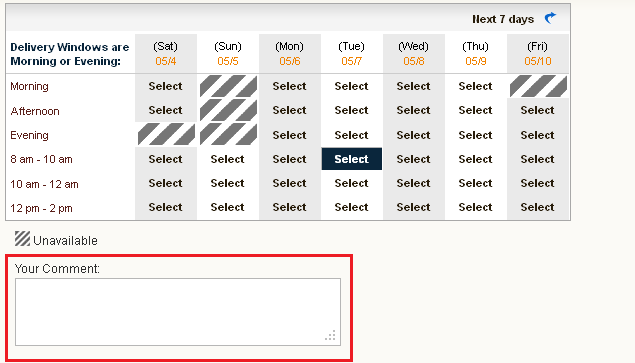Select Thursday 05/9 10 am - 12 am slot
Screen dimensions: 635x363
tap(475, 183)
